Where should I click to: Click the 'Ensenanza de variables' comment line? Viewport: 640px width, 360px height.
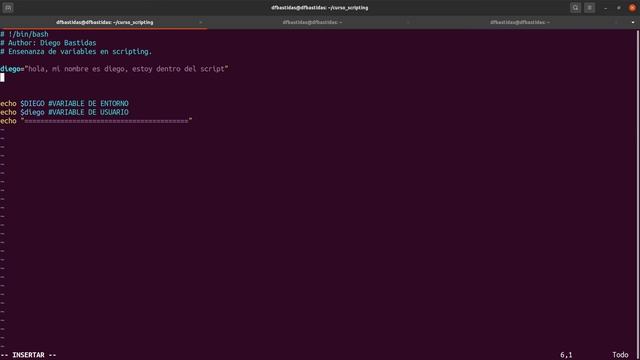click(76, 52)
